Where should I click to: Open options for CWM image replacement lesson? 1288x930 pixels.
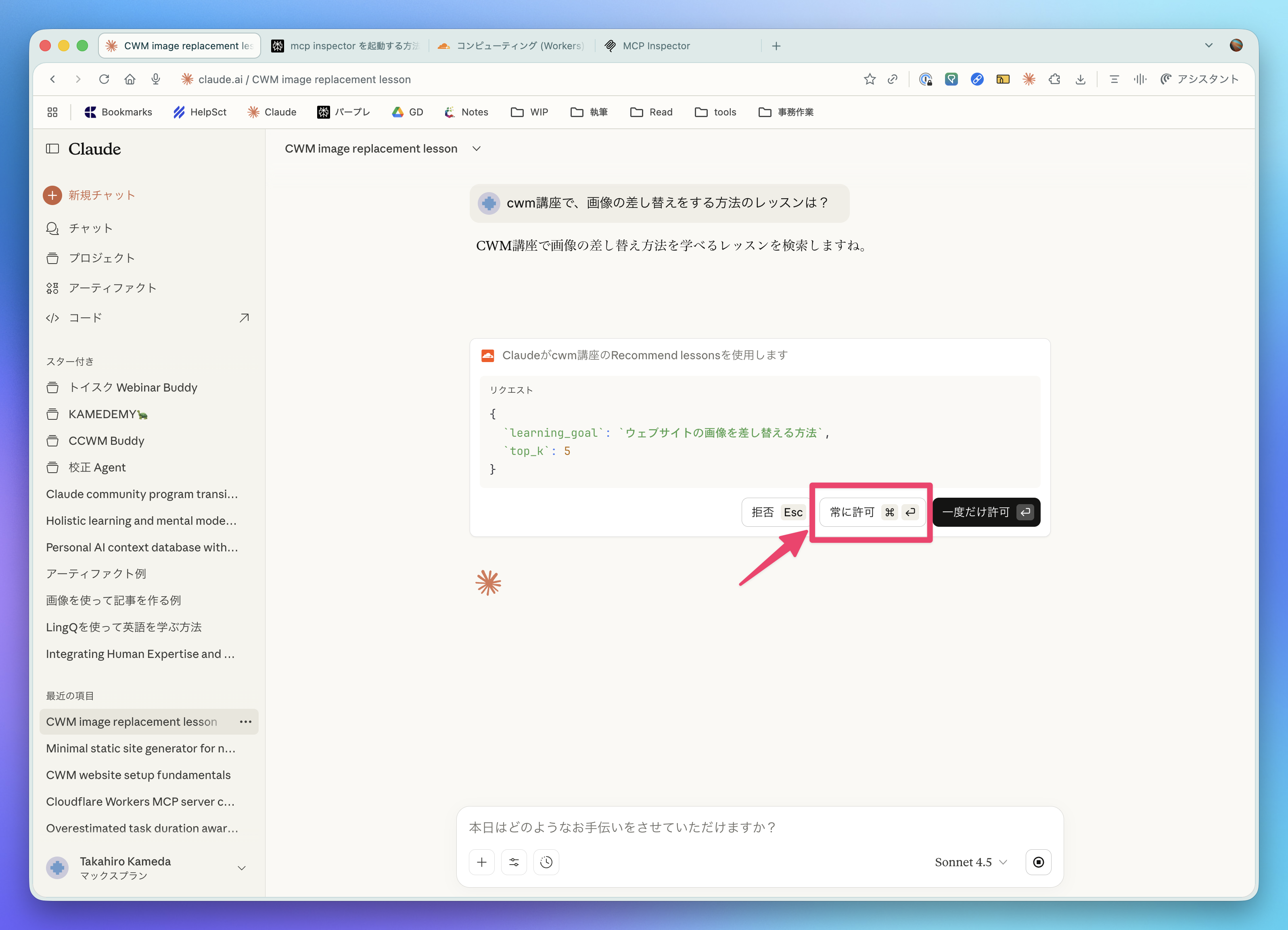click(245, 721)
